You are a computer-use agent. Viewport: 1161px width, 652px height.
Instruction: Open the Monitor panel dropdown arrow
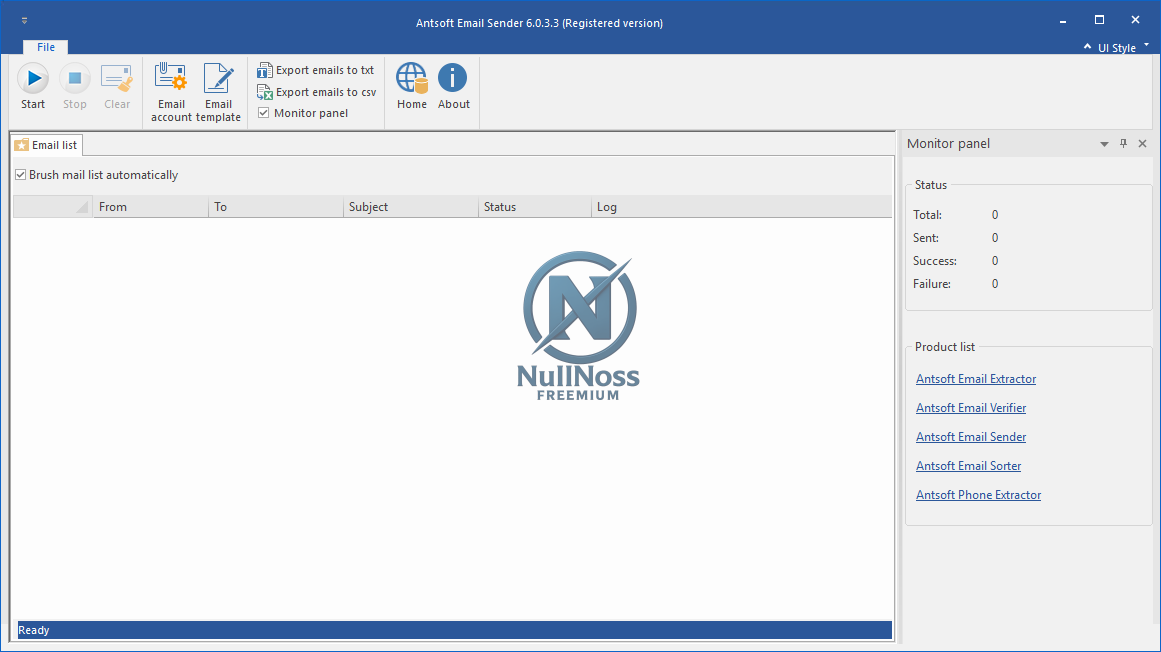1104,144
